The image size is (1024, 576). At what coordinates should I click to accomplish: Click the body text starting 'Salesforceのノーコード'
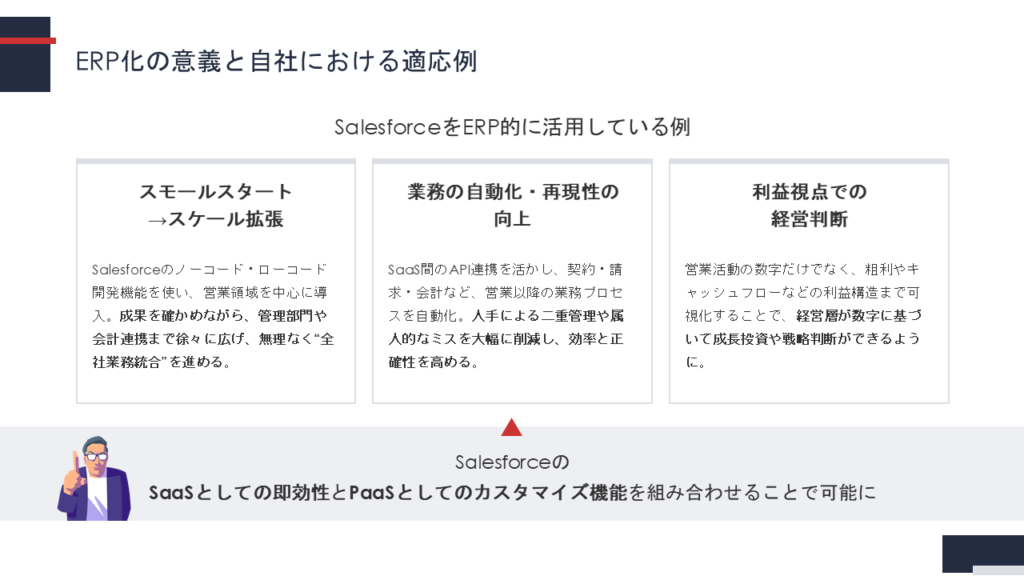[x=214, y=315]
